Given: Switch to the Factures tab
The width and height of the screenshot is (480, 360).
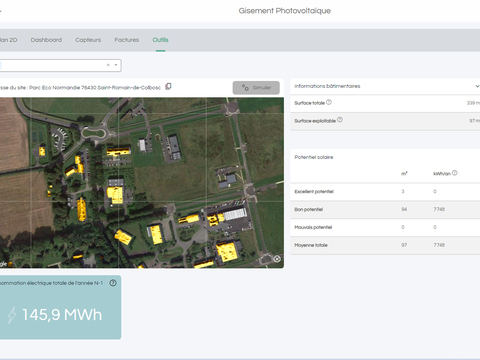Looking at the screenshot, I should click(x=127, y=40).
